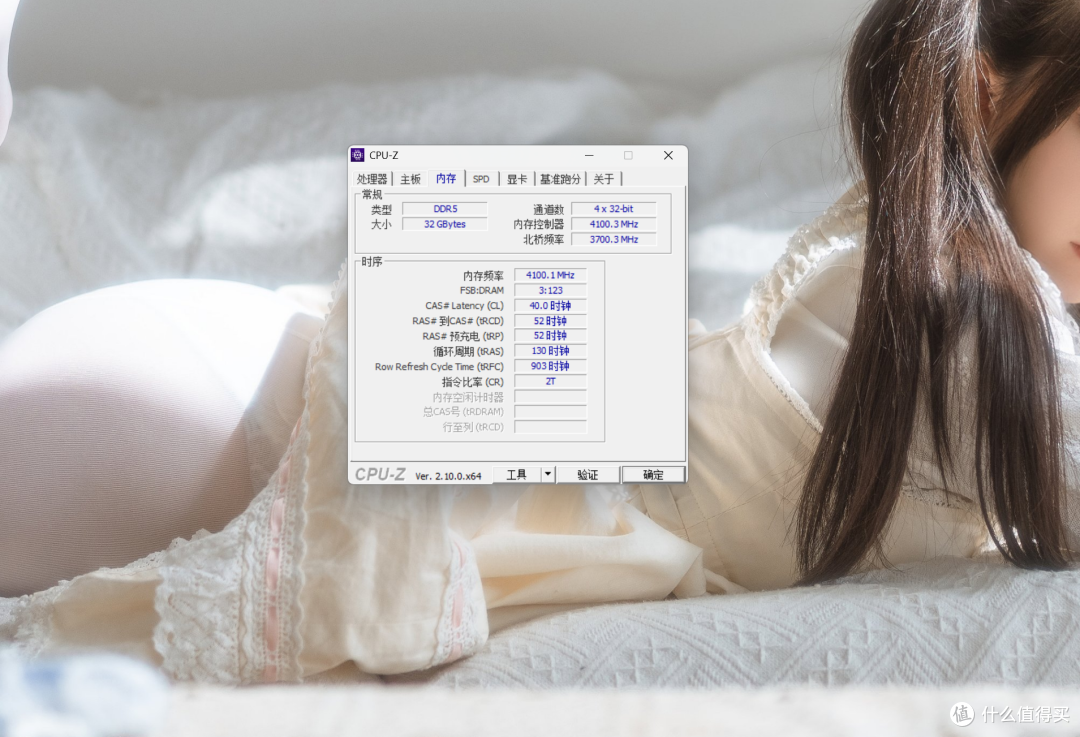Viewport: 1080px width, 737px height.
Task: Click the 工具 button
Action: [x=517, y=475]
